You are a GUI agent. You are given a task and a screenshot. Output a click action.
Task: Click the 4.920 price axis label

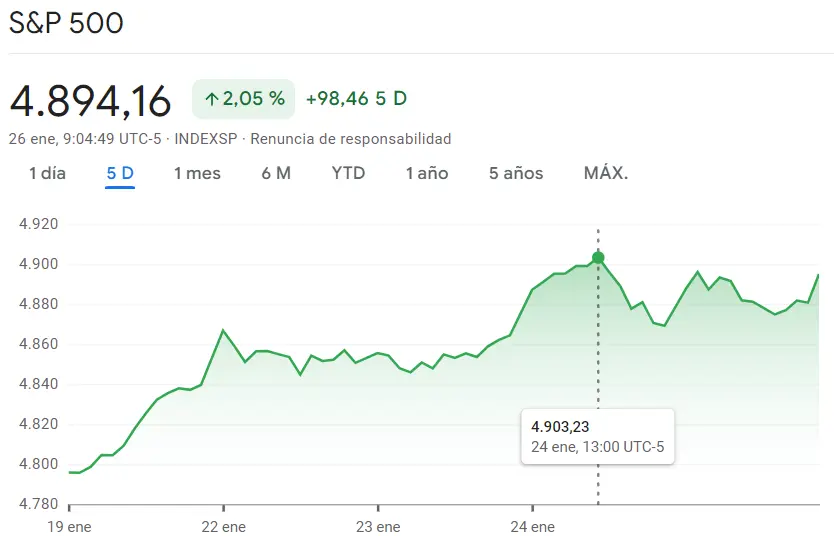(39, 224)
